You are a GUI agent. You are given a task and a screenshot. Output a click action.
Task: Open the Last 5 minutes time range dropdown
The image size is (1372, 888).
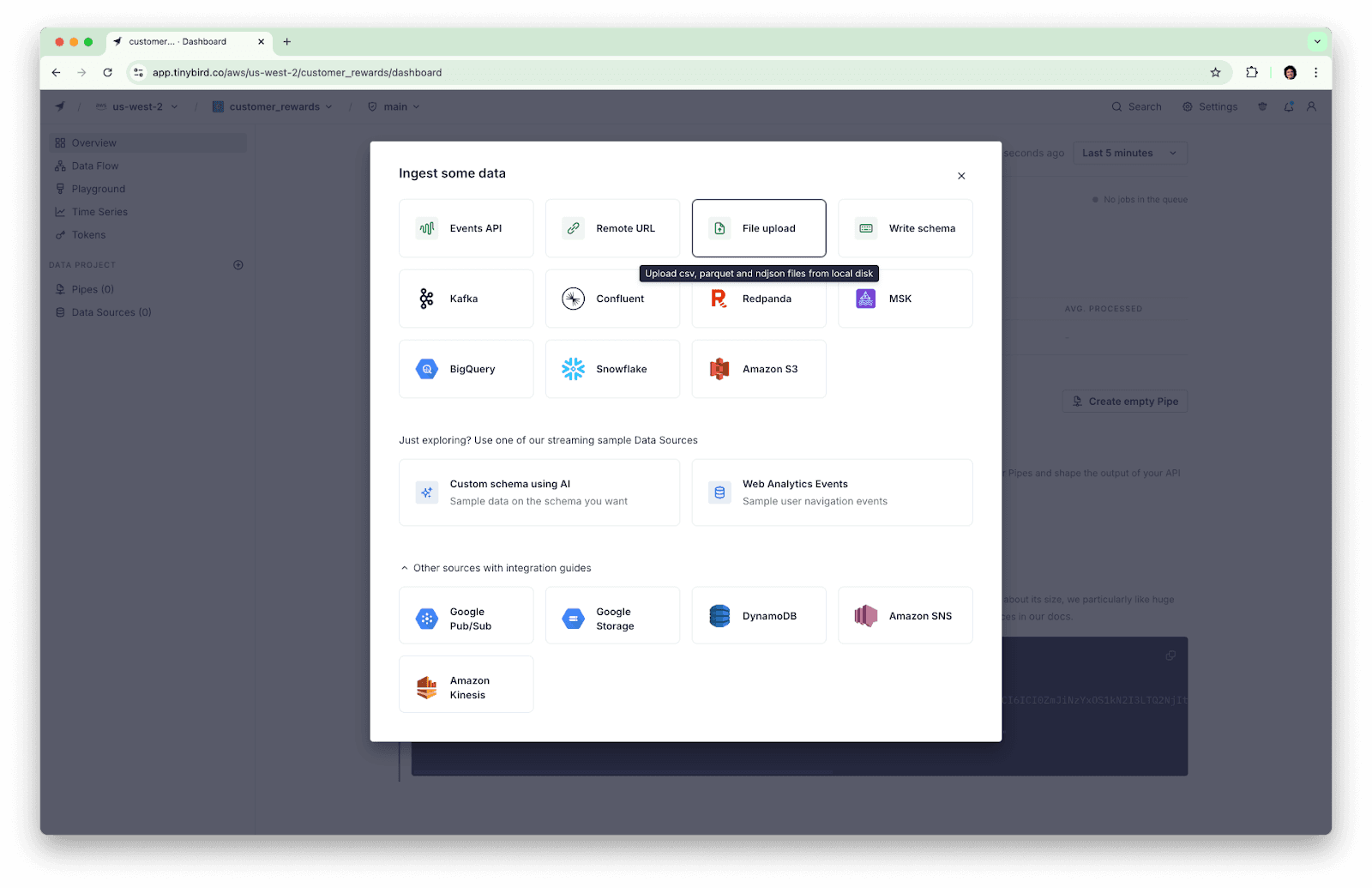coord(1129,153)
